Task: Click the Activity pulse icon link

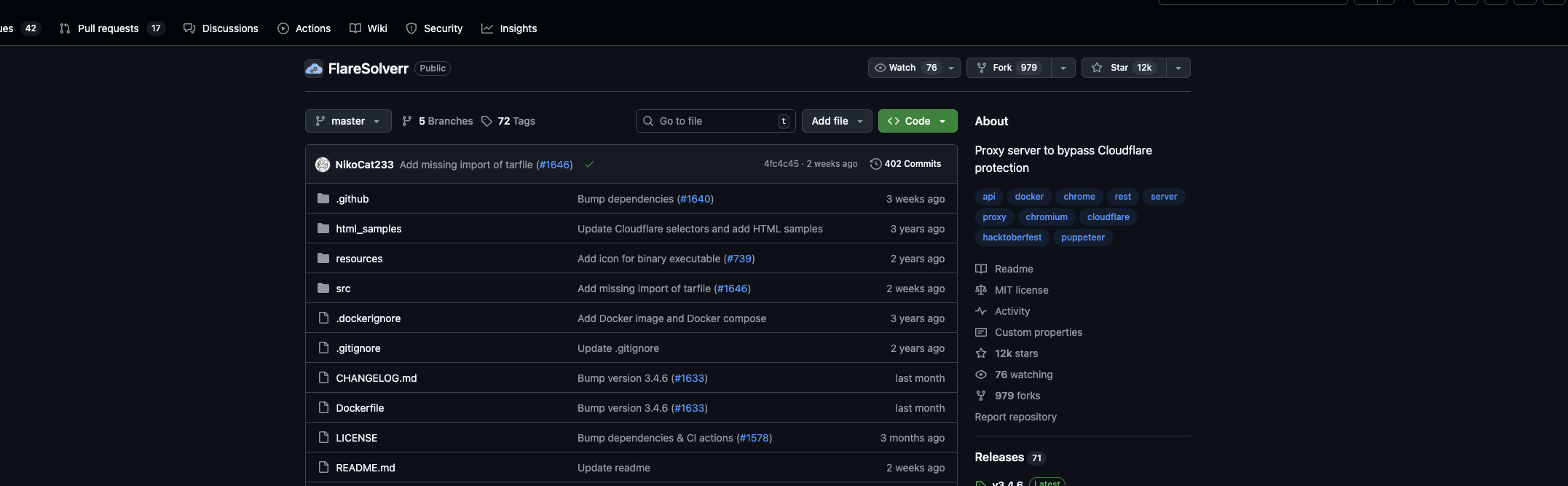Action: click(x=981, y=311)
